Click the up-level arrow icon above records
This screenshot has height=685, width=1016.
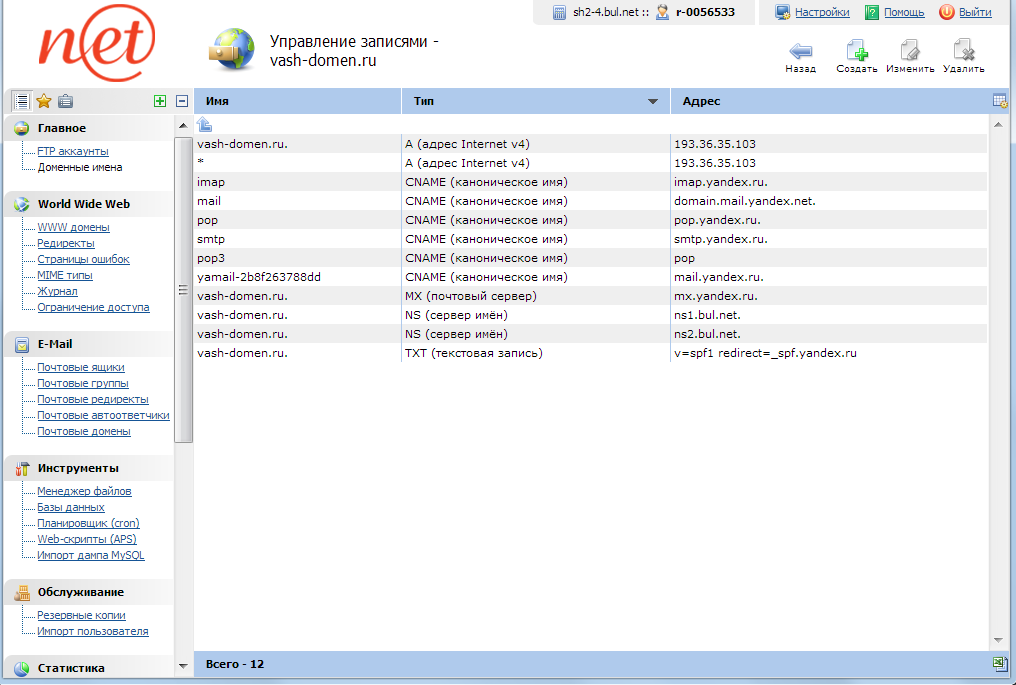point(204,124)
